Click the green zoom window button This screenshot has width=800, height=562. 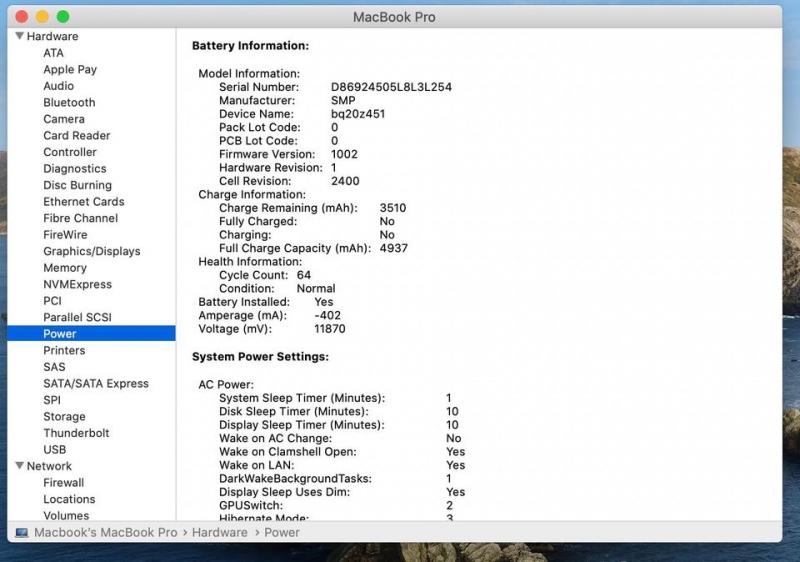click(63, 17)
